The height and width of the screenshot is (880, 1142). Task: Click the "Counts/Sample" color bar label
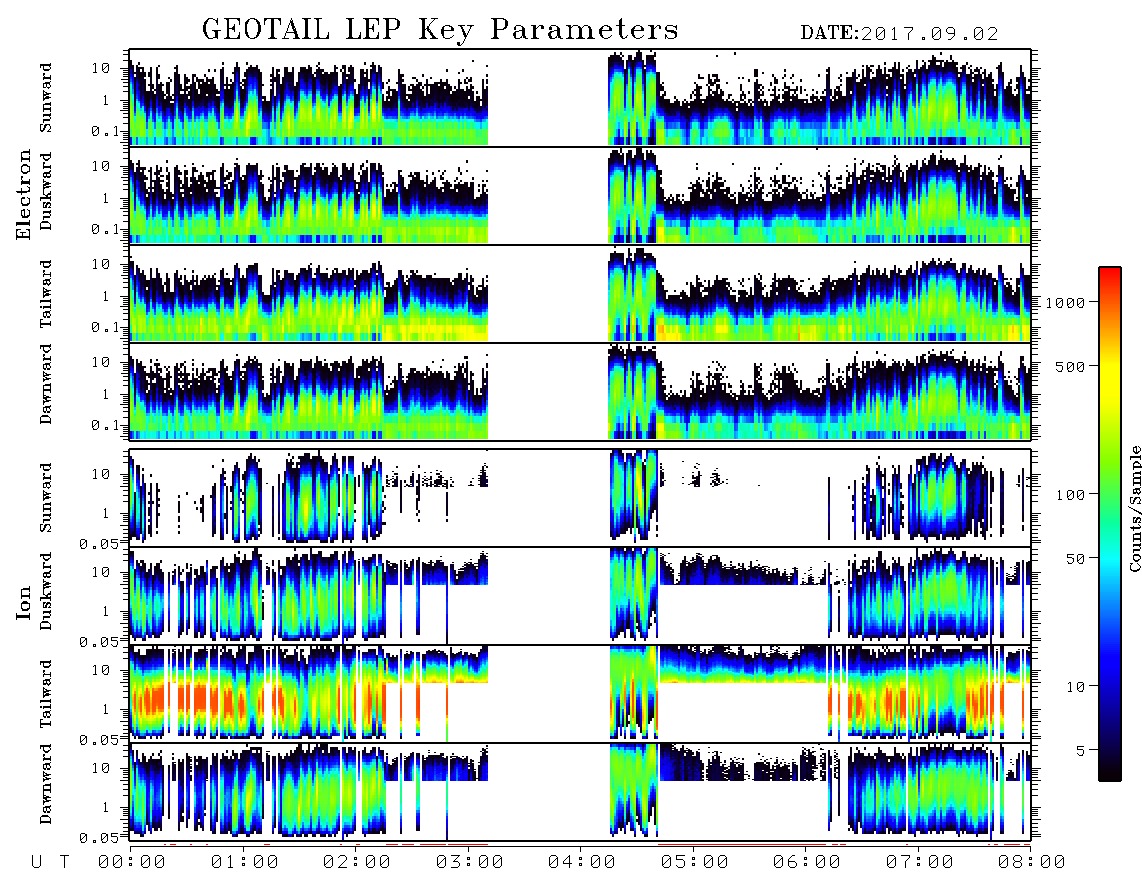tap(1134, 508)
